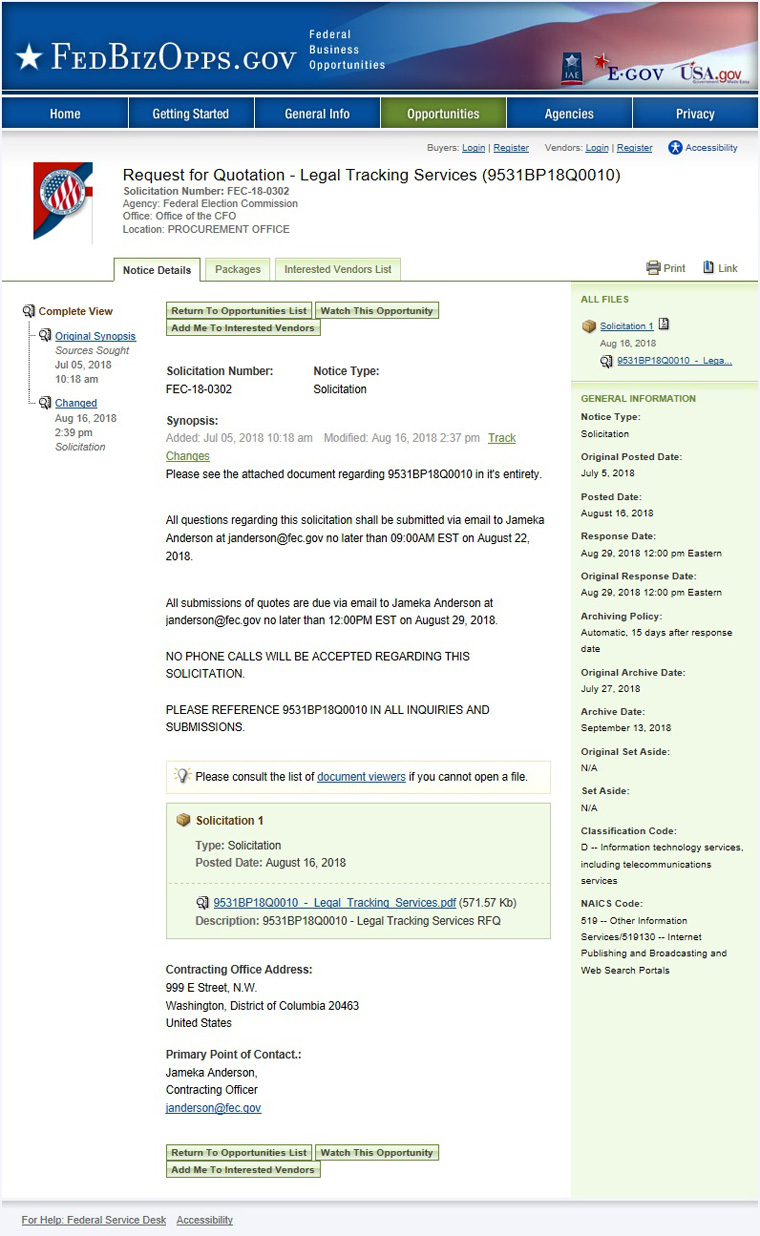Image resolution: width=760 pixels, height=1236 pixels.
Task: Click the Archive Date September 13, 2018 value
Action: tap(626, 728)
